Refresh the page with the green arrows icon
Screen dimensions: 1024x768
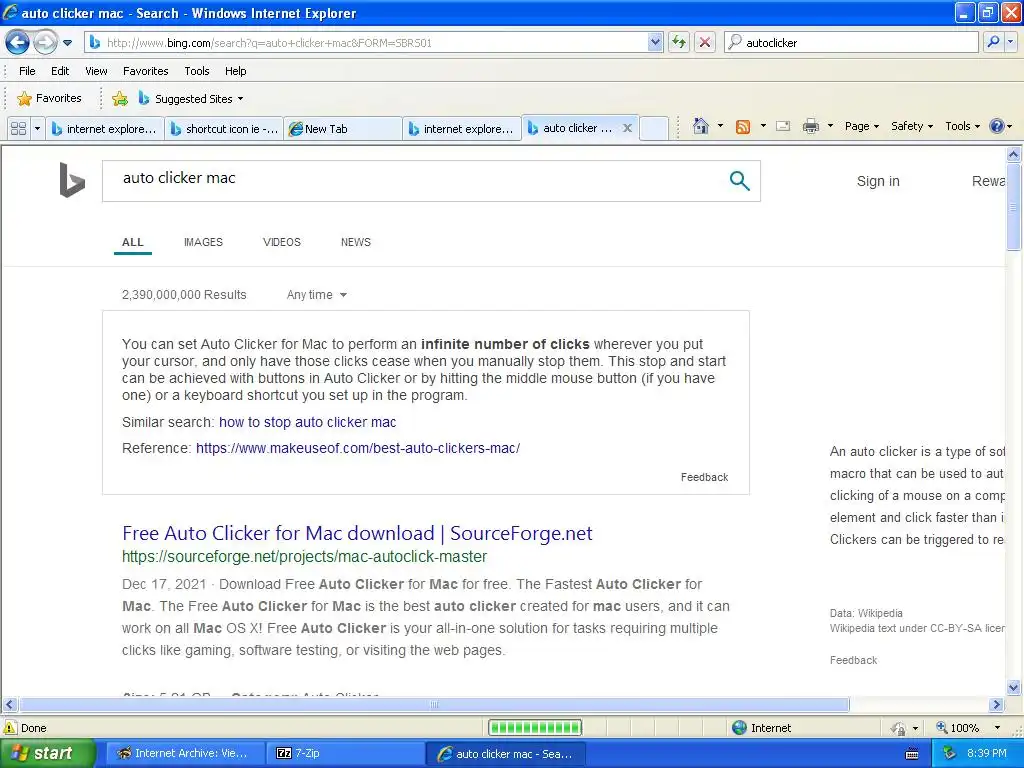coord(679,43)
